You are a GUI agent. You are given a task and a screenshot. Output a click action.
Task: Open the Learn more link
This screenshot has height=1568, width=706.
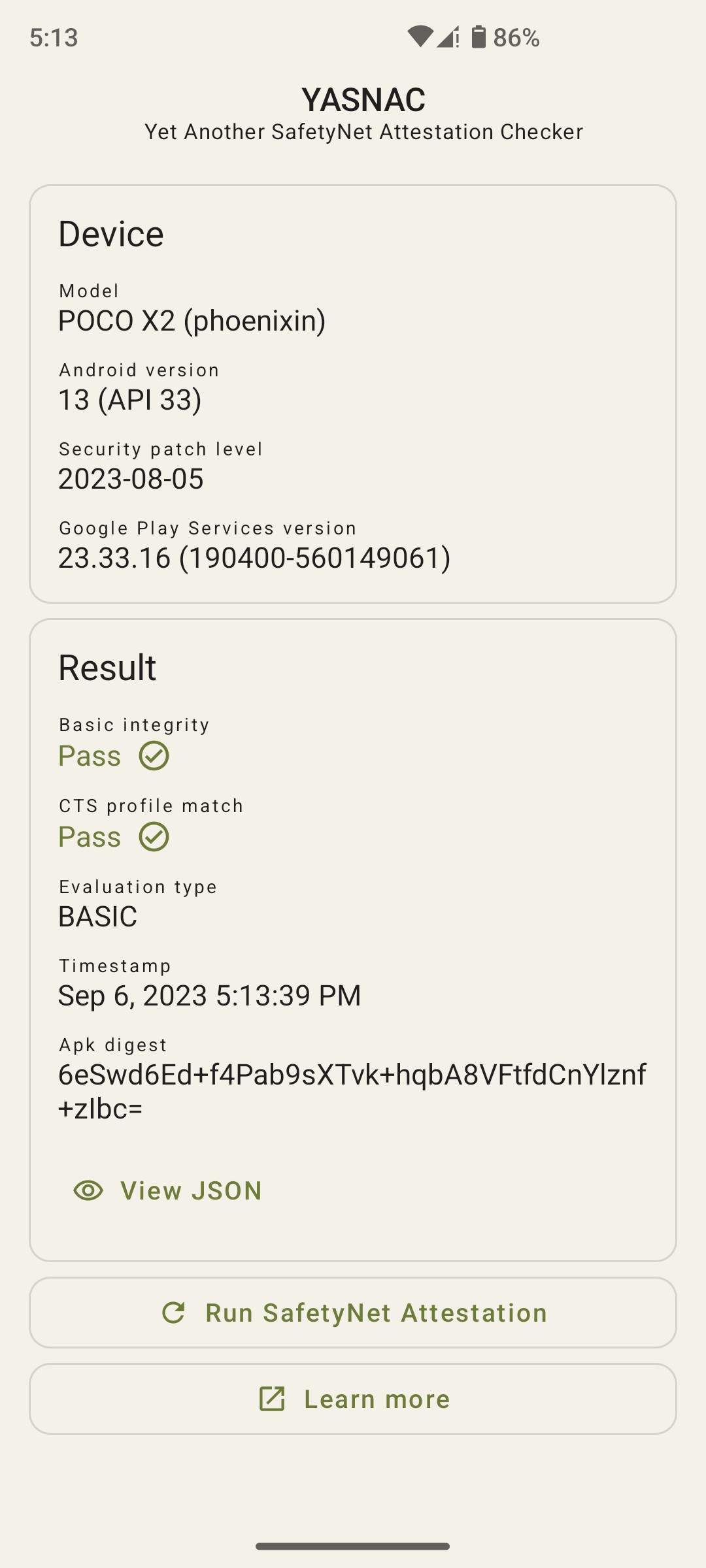(x=353, y=1399)
